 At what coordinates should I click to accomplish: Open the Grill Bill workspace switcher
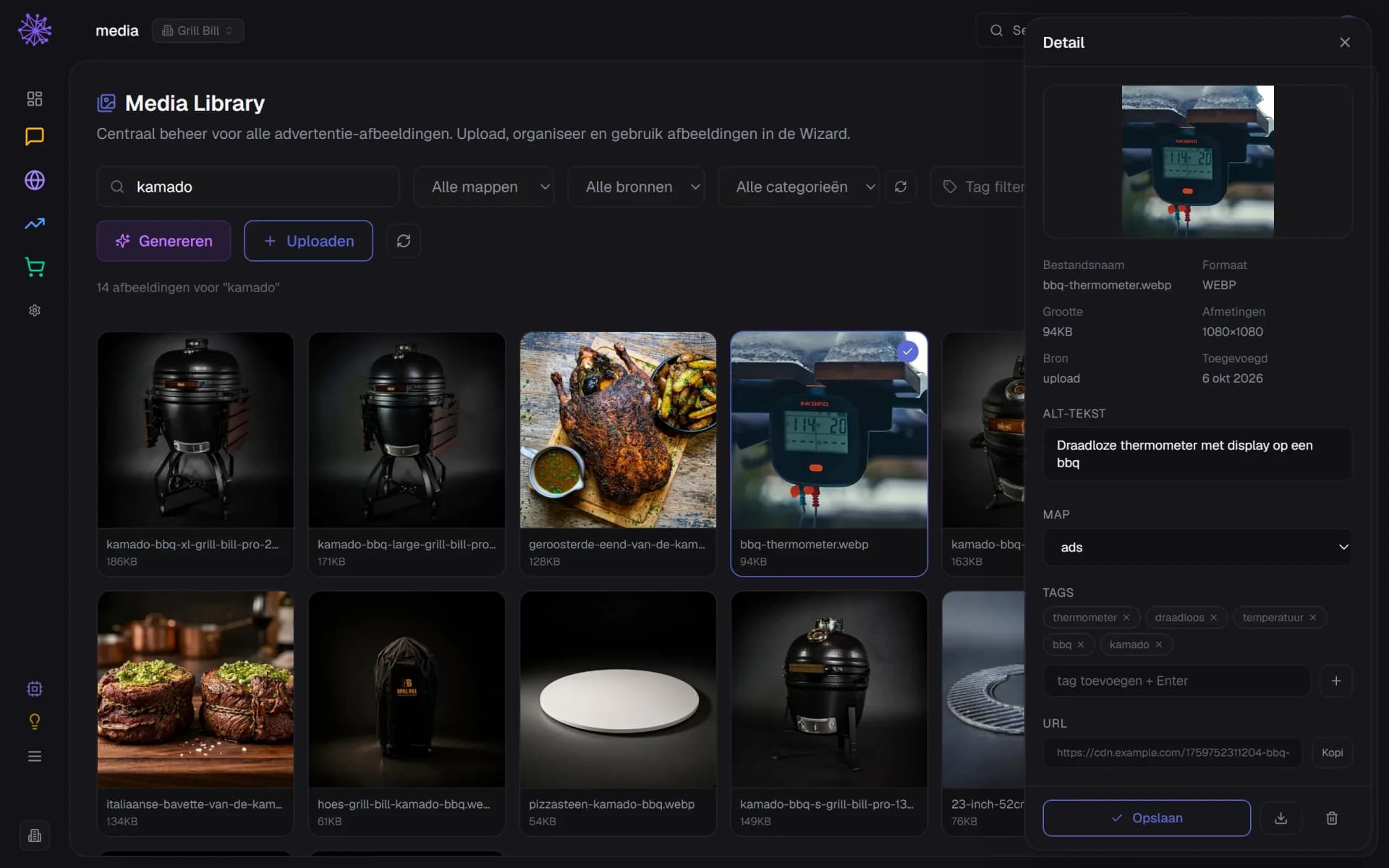197,30
